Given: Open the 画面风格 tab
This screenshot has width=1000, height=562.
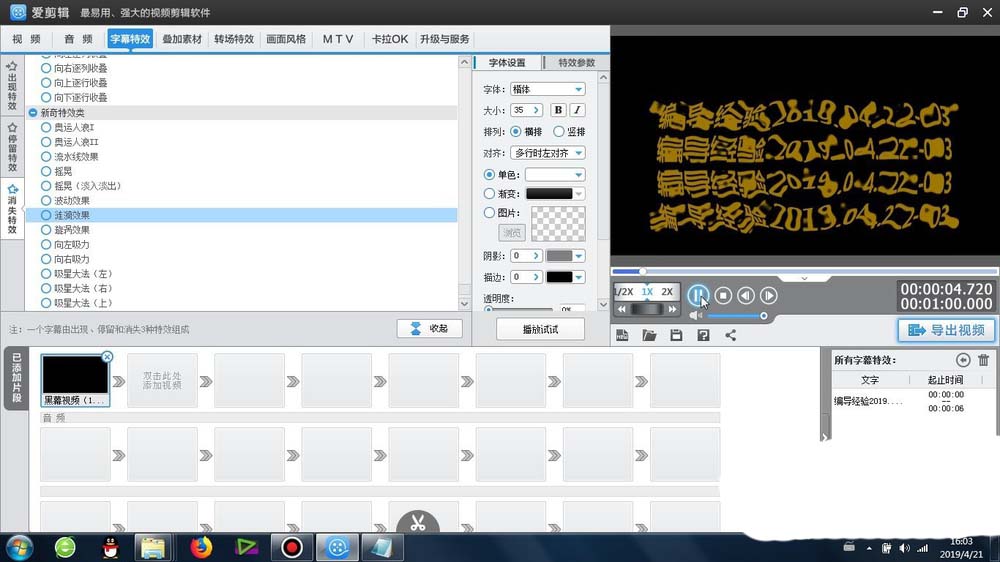Looking at the screenshot, I should click(286, 39).
